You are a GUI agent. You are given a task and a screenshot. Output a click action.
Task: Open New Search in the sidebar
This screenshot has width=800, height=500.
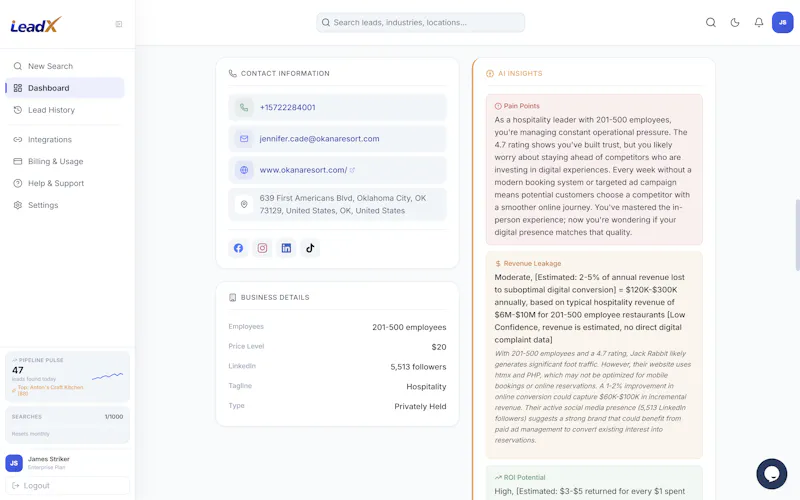(x=65, y=66)
